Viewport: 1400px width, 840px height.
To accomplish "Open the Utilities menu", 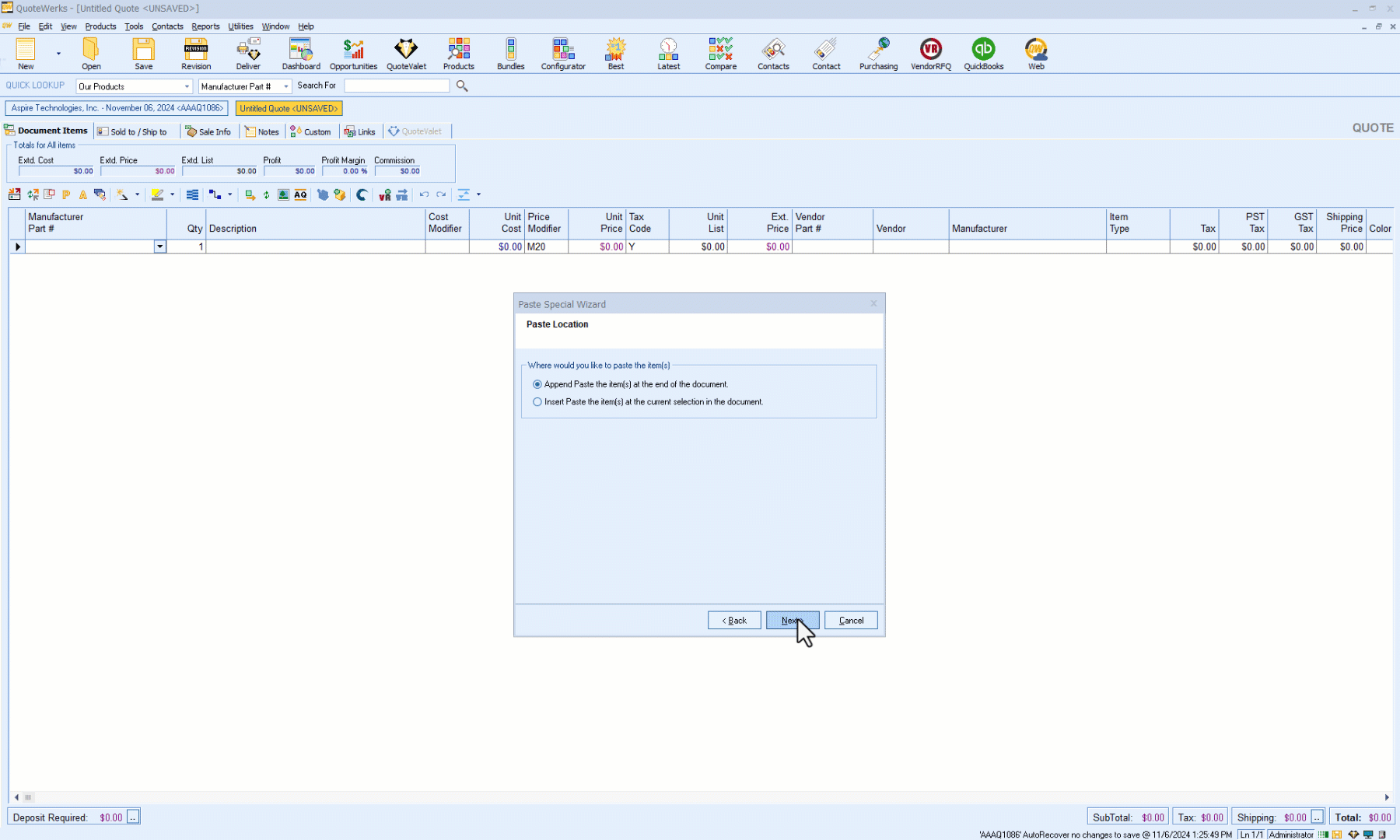I will pos(240,26).
